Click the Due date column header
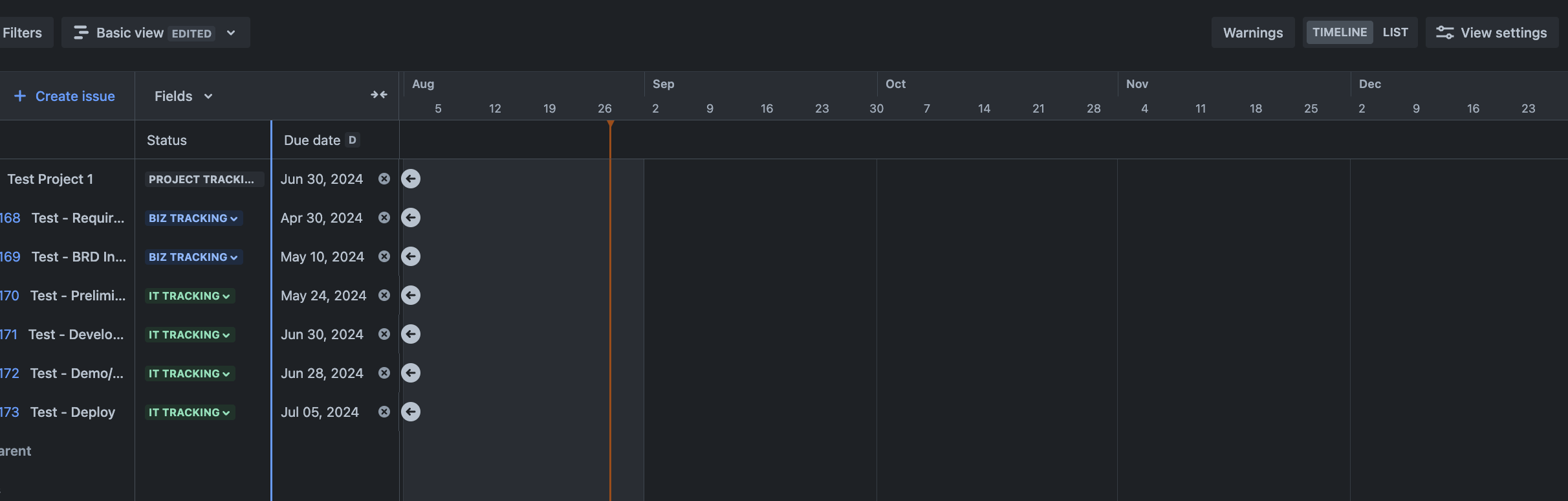 312,140
